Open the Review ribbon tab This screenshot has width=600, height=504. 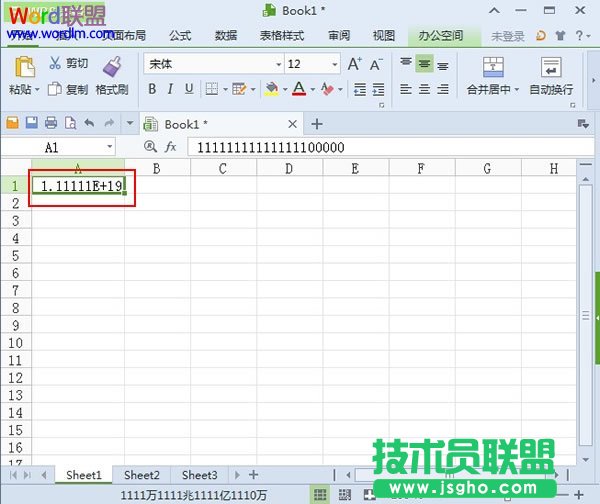[x=339, y=36]
